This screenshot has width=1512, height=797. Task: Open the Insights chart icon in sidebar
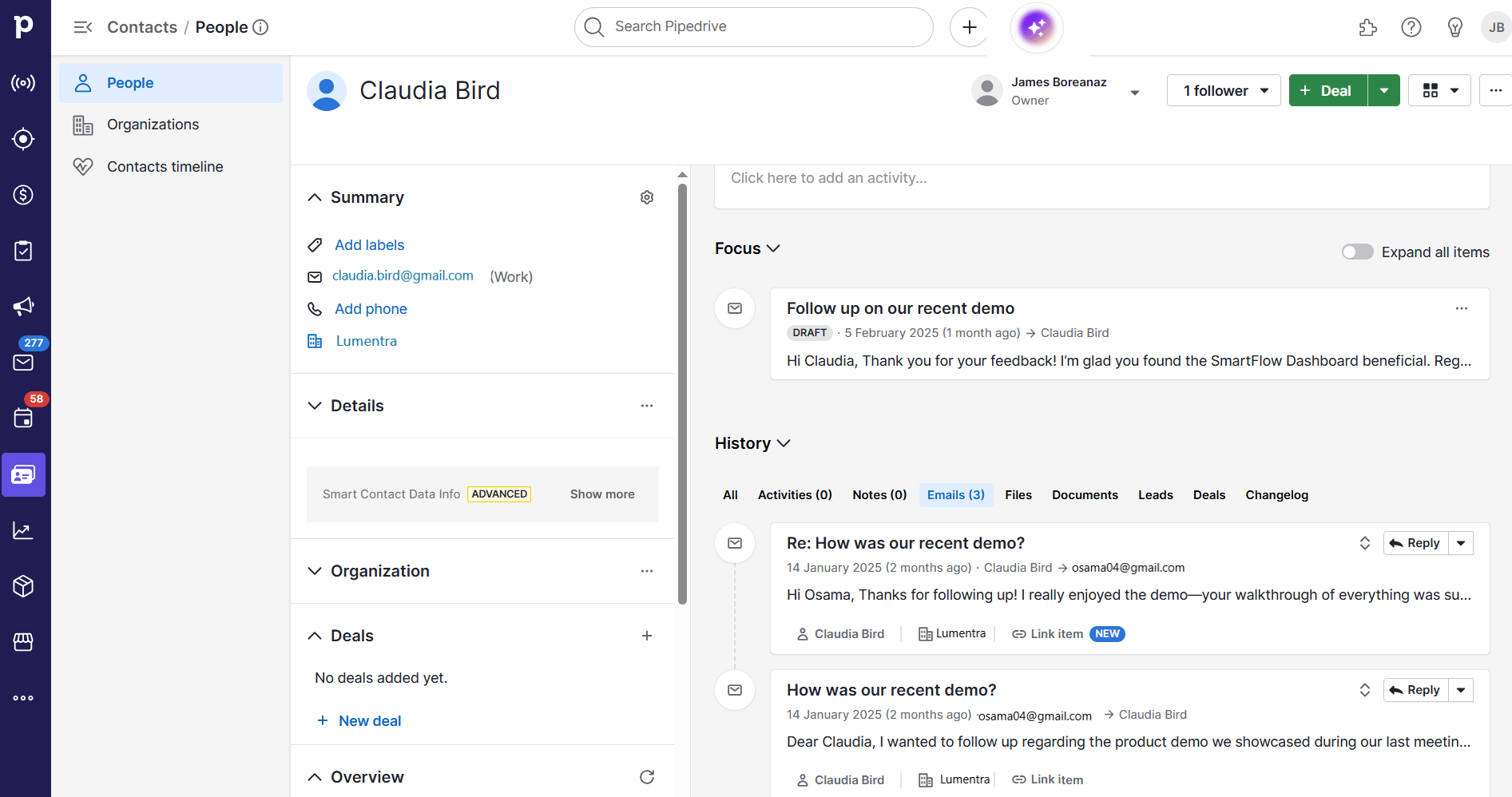pos(23,530)
